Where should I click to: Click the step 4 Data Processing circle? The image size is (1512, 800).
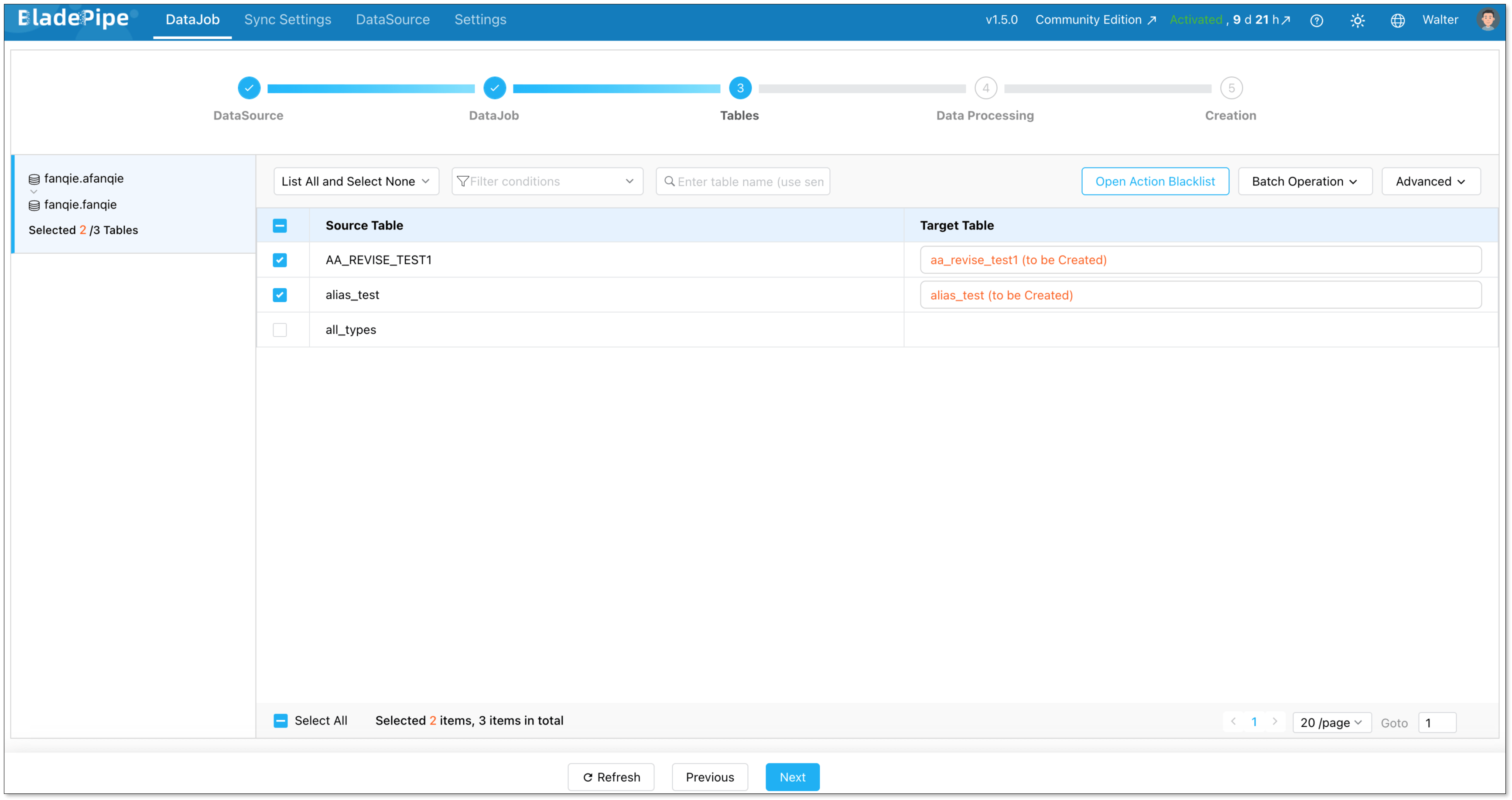tap(985, 88)
